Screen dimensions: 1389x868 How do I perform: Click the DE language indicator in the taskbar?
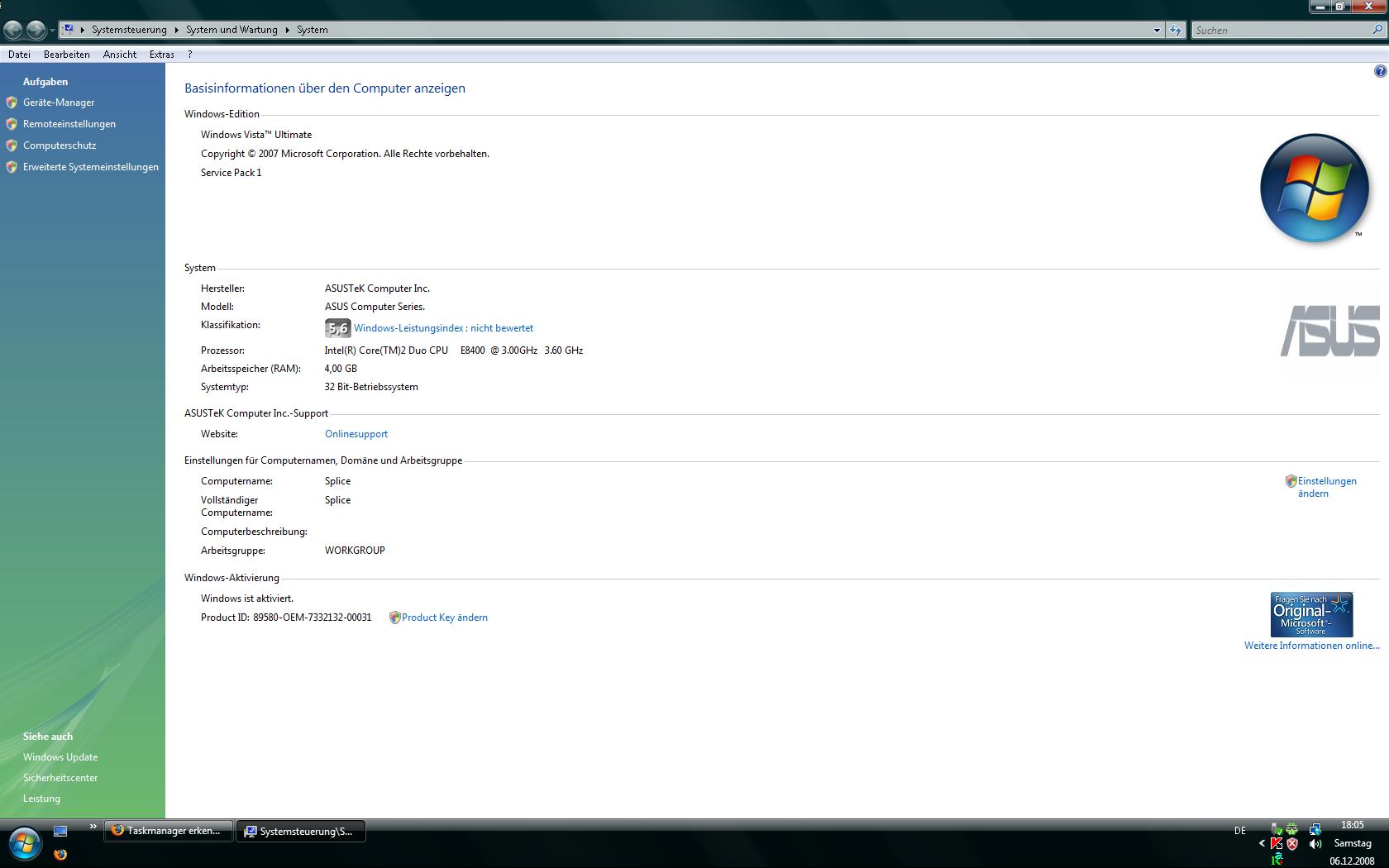1239,831
